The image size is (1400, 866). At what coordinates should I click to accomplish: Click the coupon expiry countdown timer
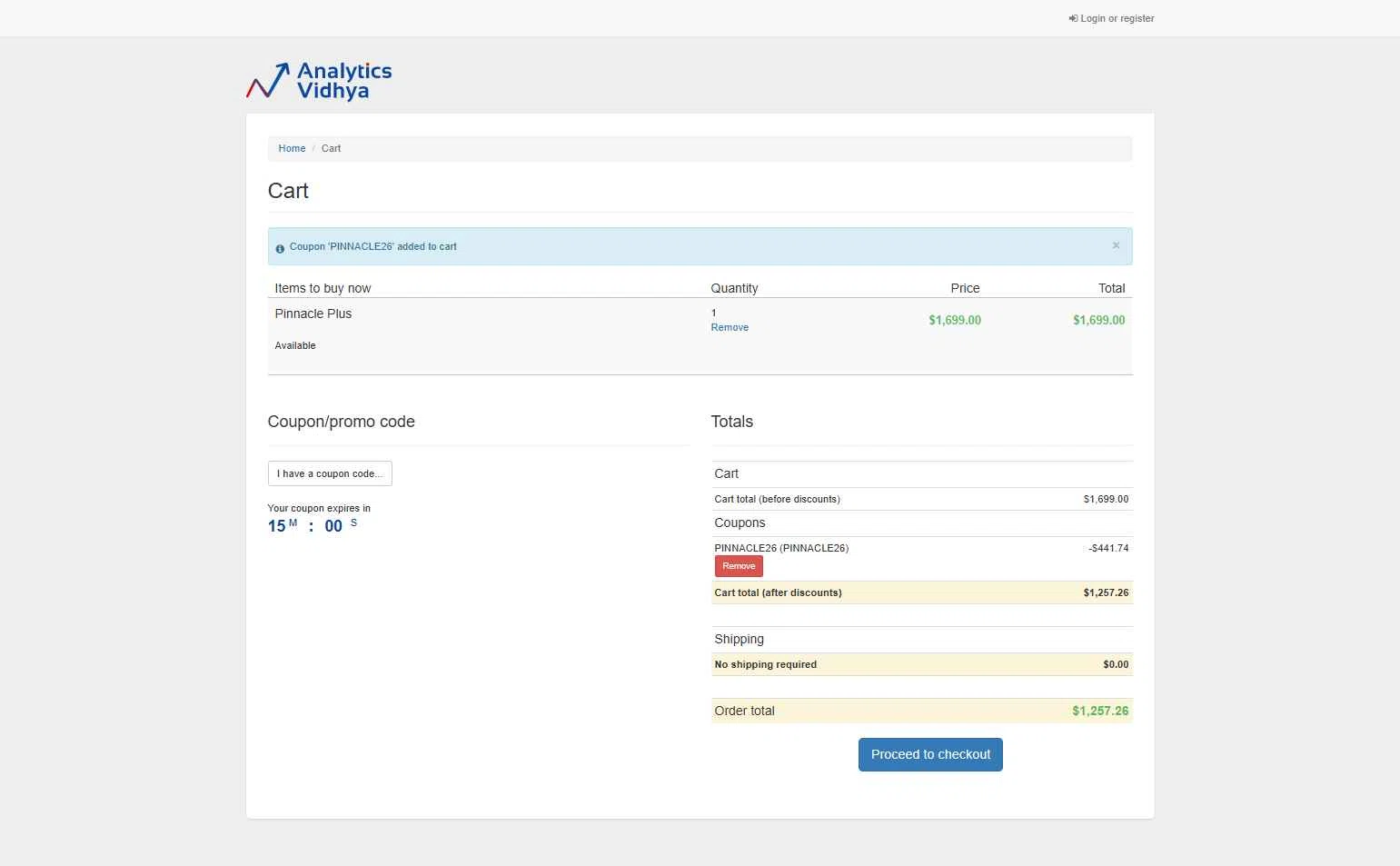[x=313, y=525]
